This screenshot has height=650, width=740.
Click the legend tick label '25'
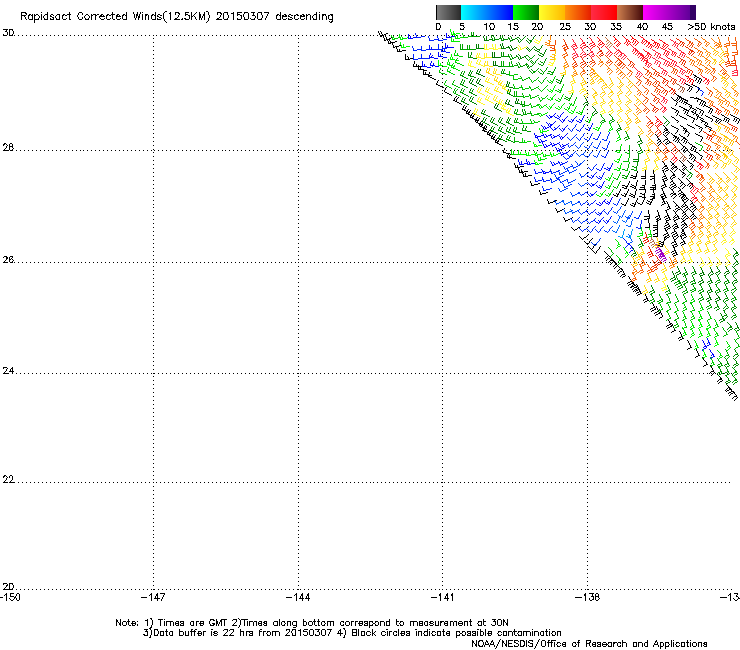[565, 27]
